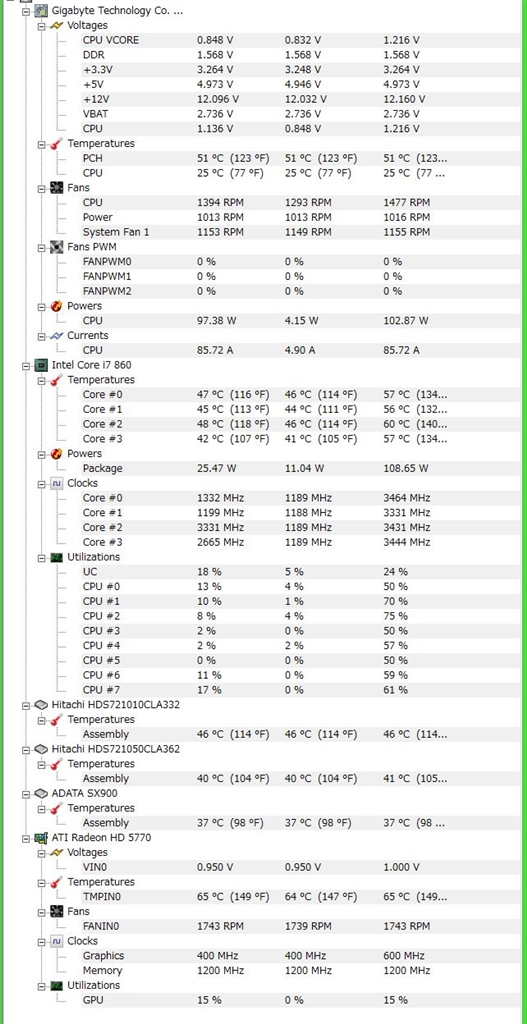Collapse the CPU Utilizations section
Image resolution: width=527 pixels, height=1024 pixels.
41,557
